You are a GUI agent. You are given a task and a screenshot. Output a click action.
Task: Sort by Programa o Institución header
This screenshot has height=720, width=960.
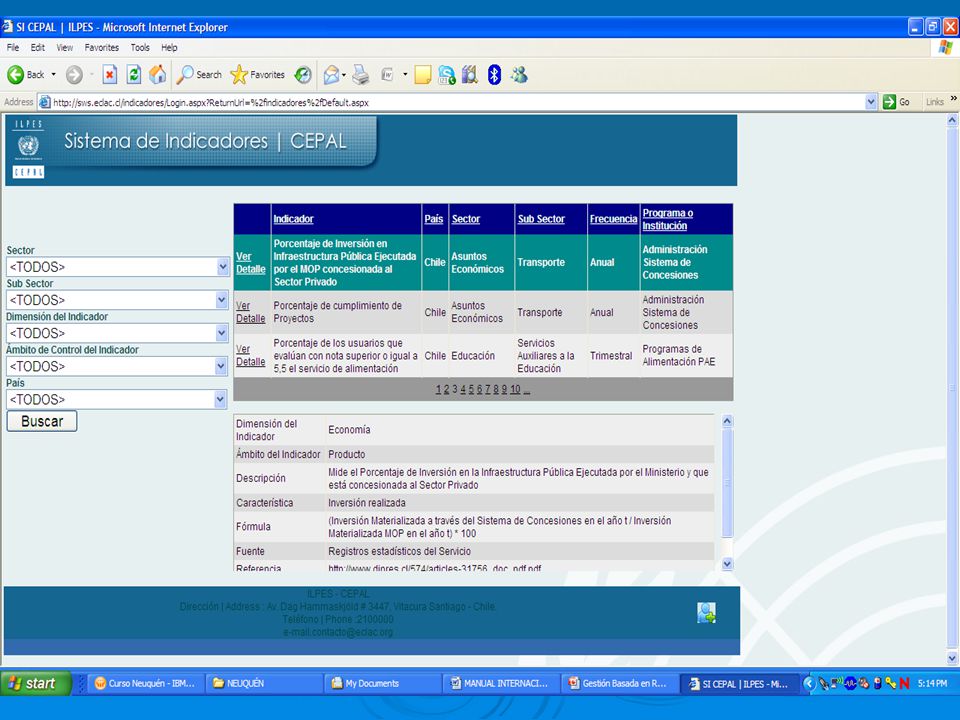click(667, 219)
